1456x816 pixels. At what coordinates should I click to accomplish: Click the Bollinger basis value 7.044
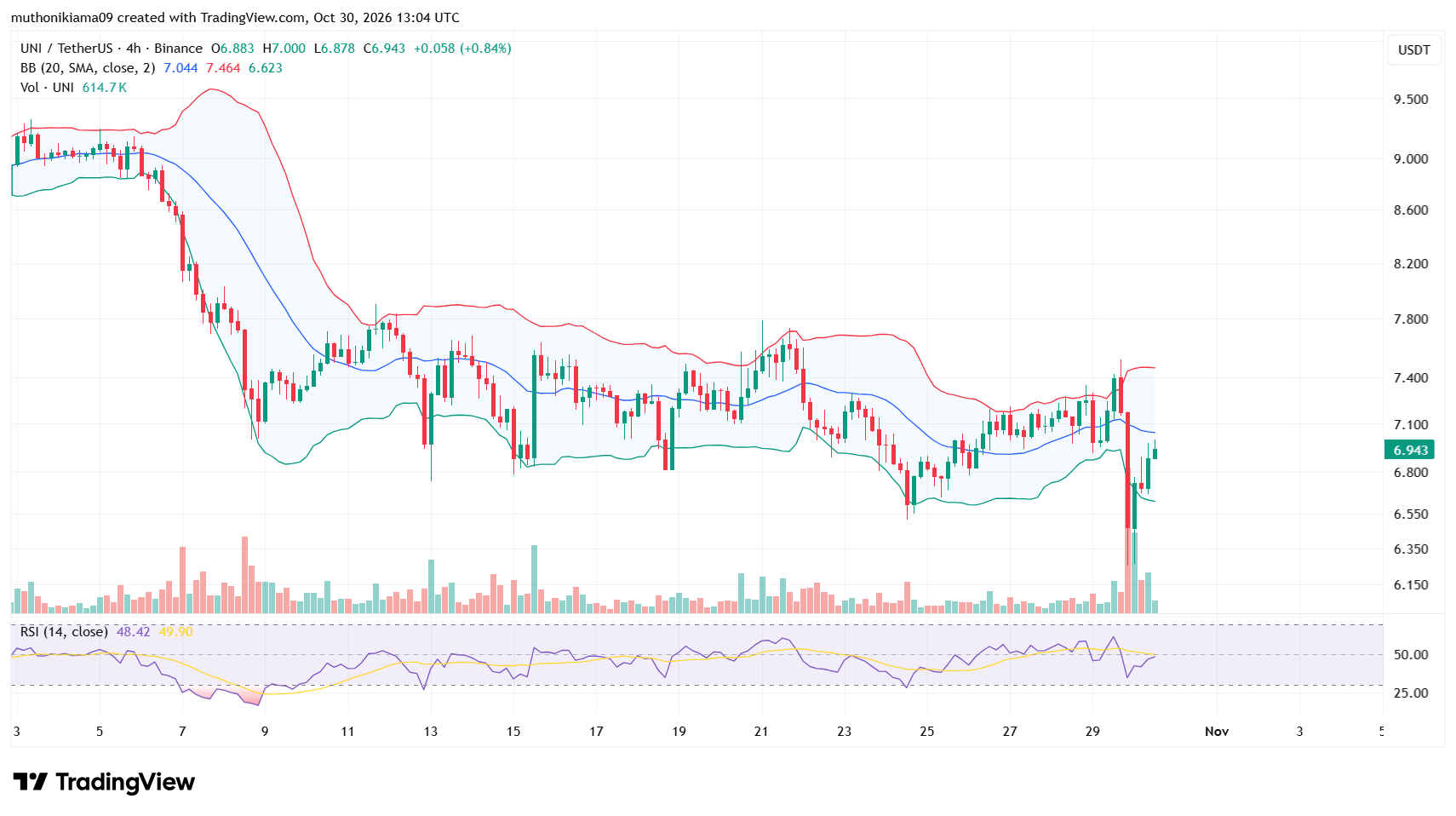pyautogui.click(x=181, y=68)
